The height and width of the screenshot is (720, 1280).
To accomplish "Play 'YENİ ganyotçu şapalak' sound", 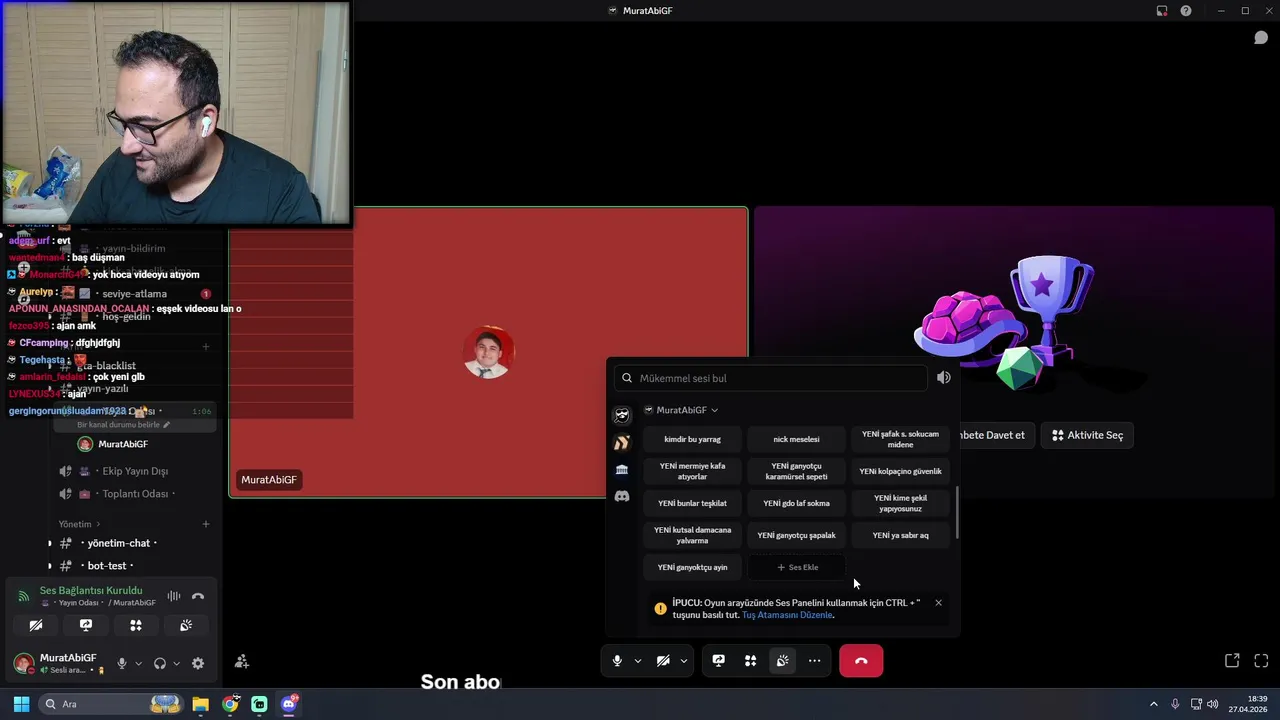I will [796, 535].
